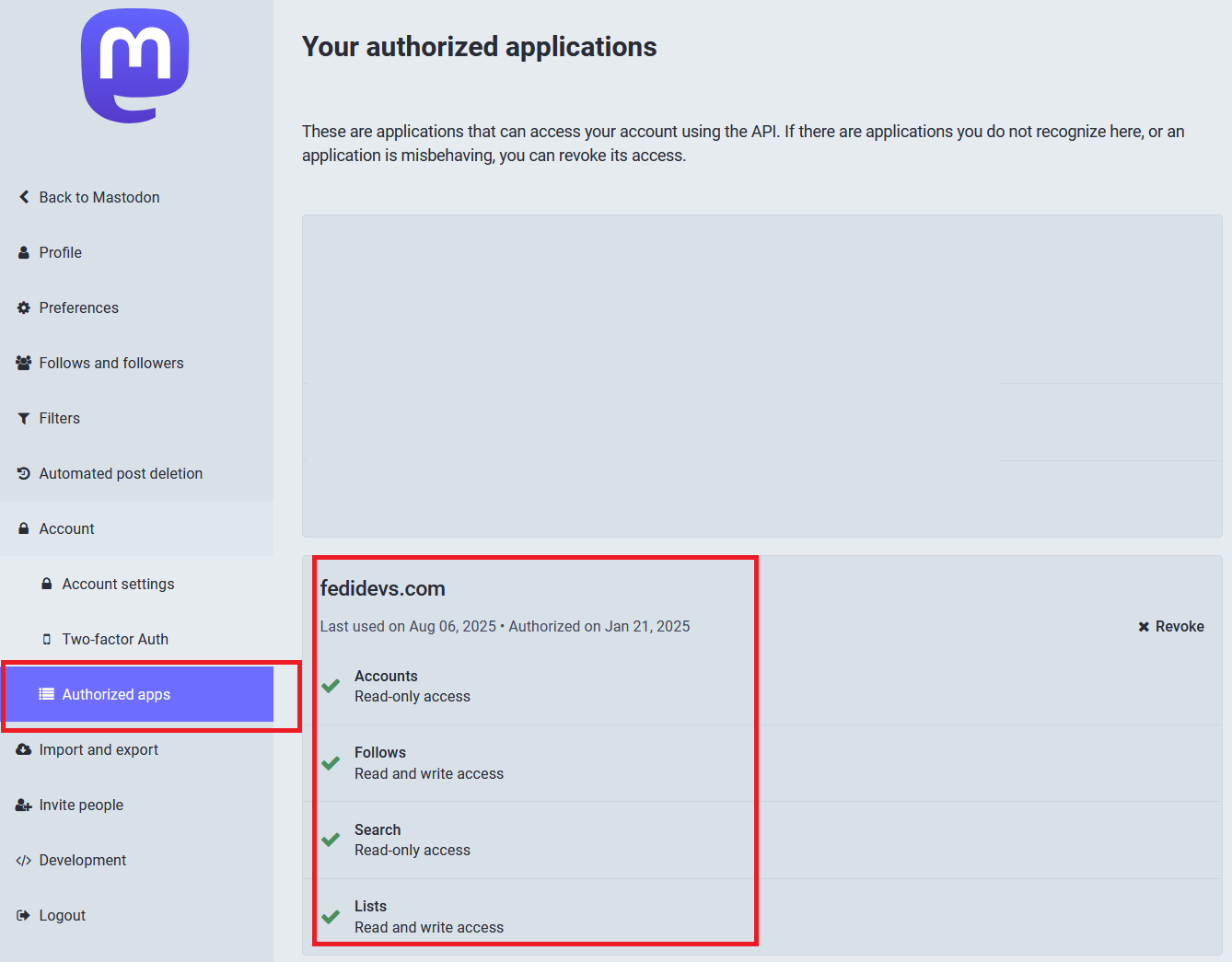Screen dimensions: 1232x962
Task: Click the Development code brackets icon
Action: (x=24, y=860)
